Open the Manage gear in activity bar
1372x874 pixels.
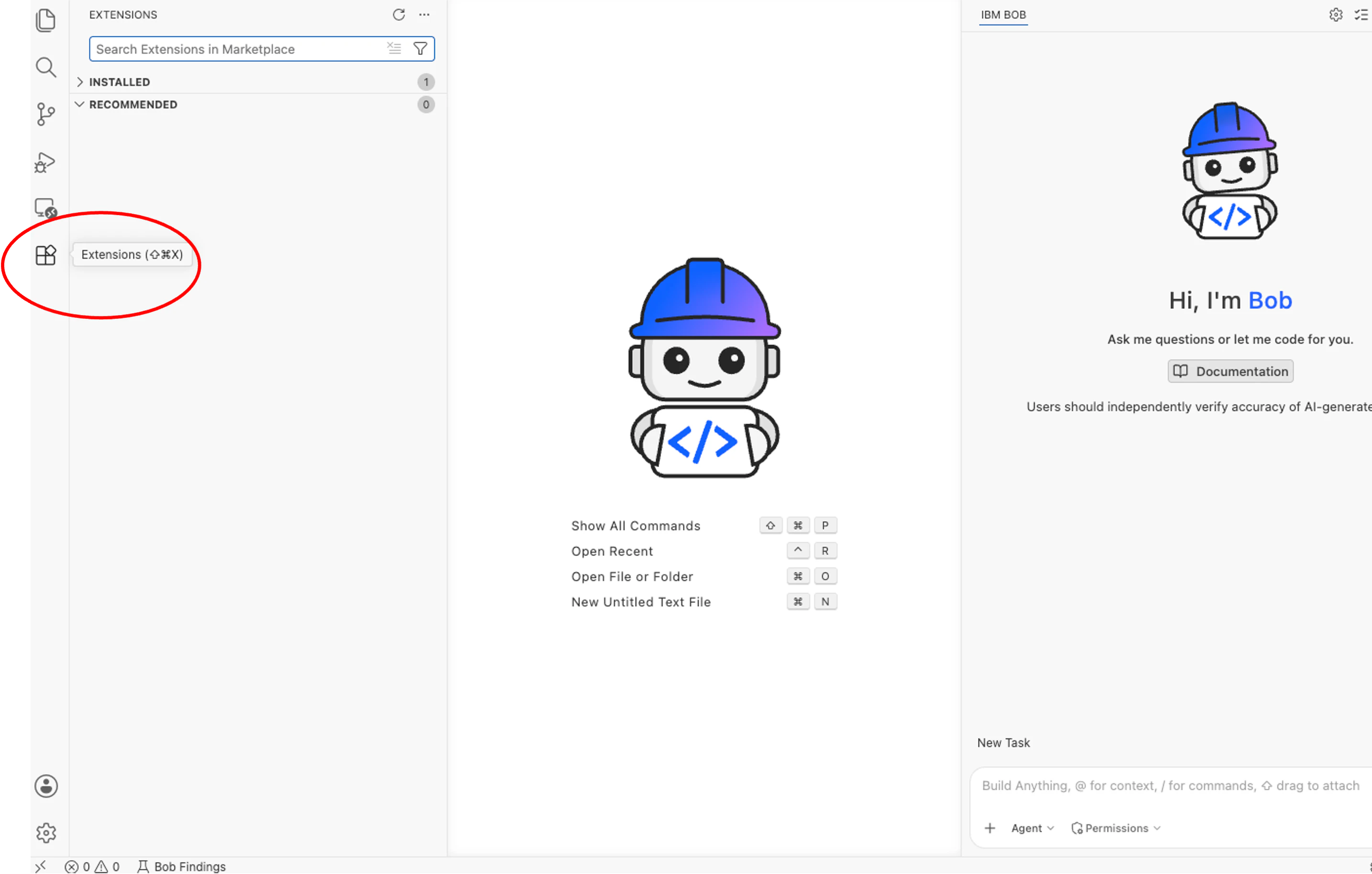[x=46, y=833]
